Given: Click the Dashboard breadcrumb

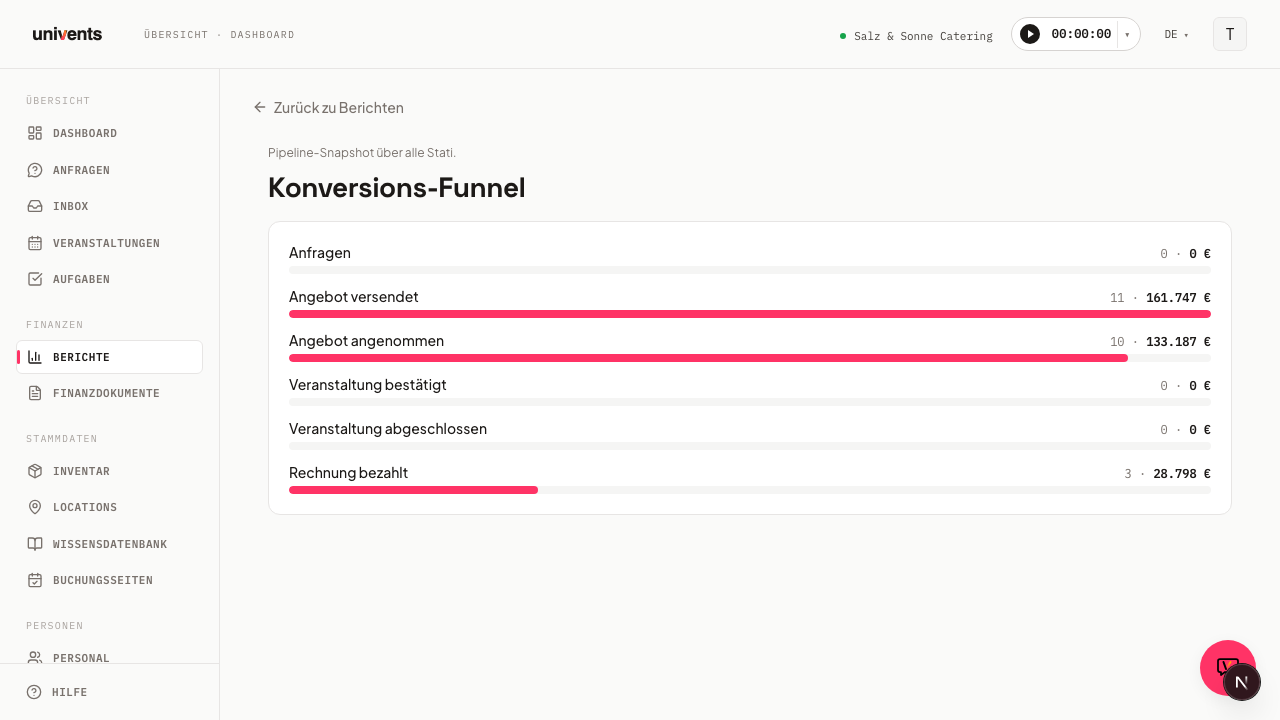Looking at the screenshot, I should [262, 35].
